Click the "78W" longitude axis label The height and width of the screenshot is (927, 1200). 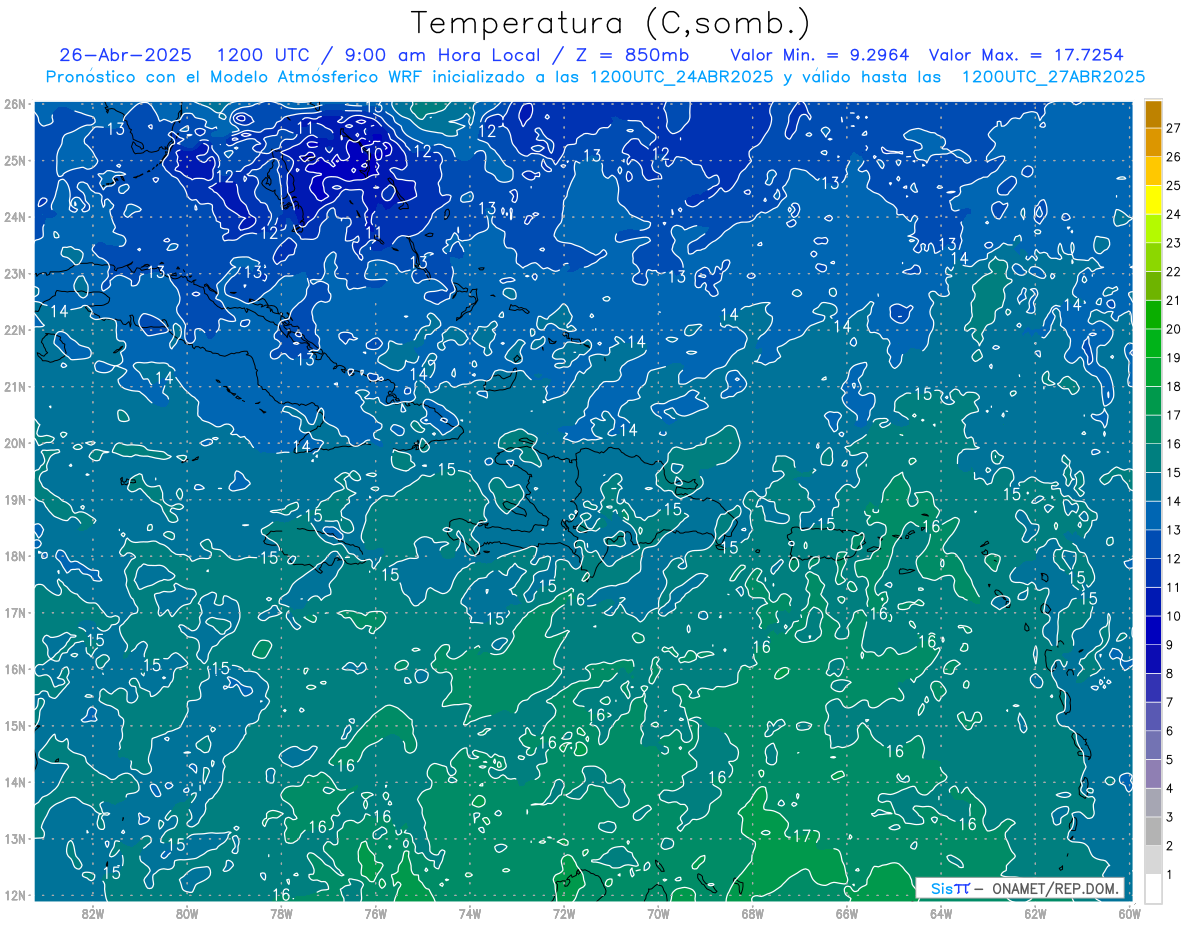pos(281,913)
